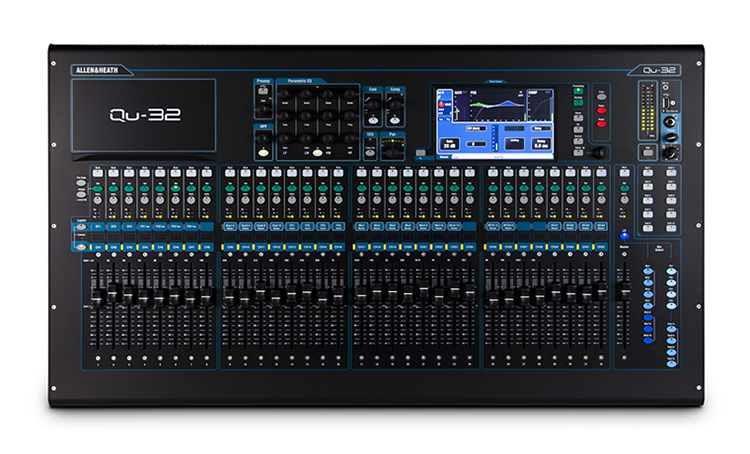Image resolution: width=750 pixels, height=454 pixels.
Task: Select channel CH24 with its Sel key
Action: 470,188
